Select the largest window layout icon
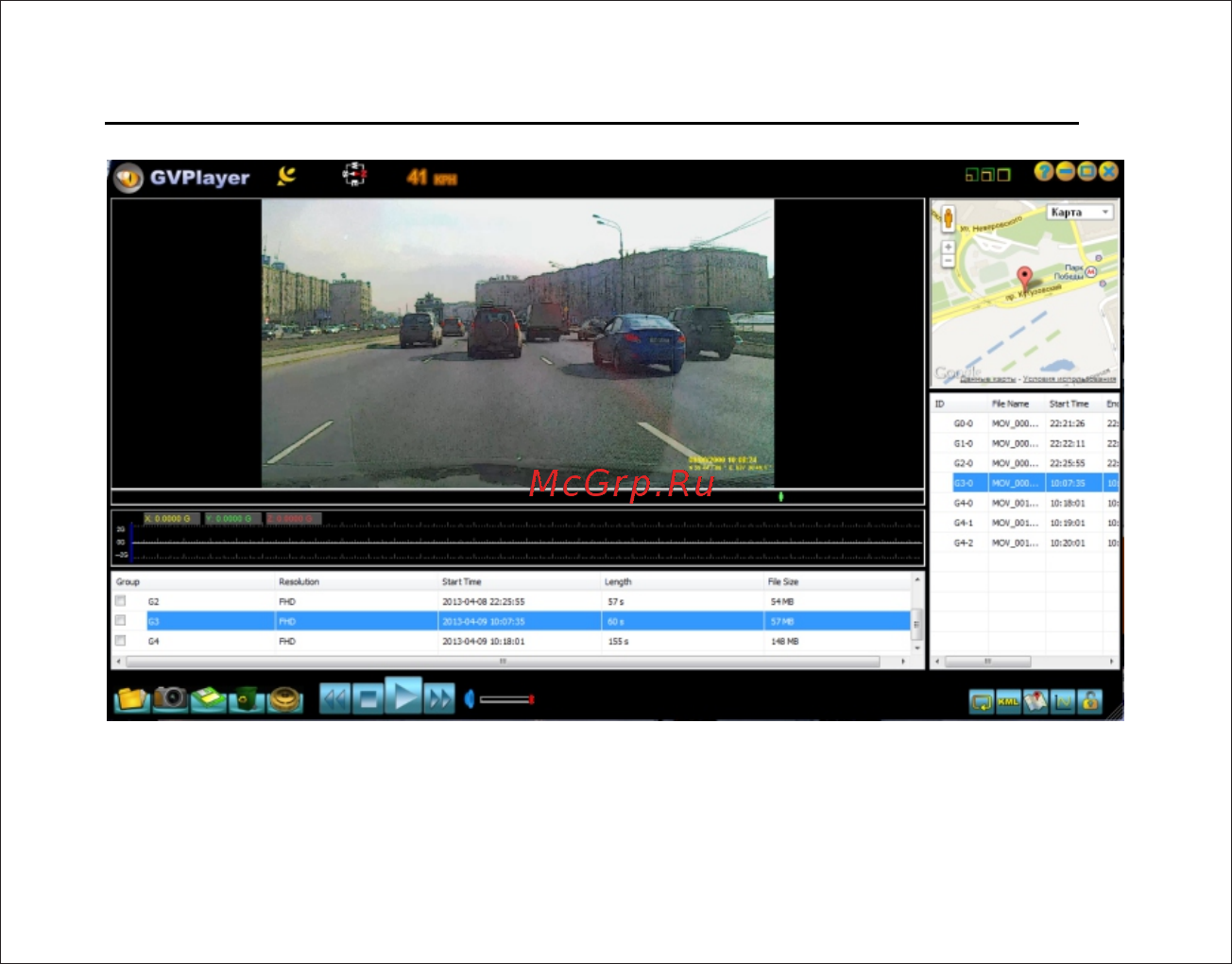Screen dimensions: 1232x964 [1003, 175]
